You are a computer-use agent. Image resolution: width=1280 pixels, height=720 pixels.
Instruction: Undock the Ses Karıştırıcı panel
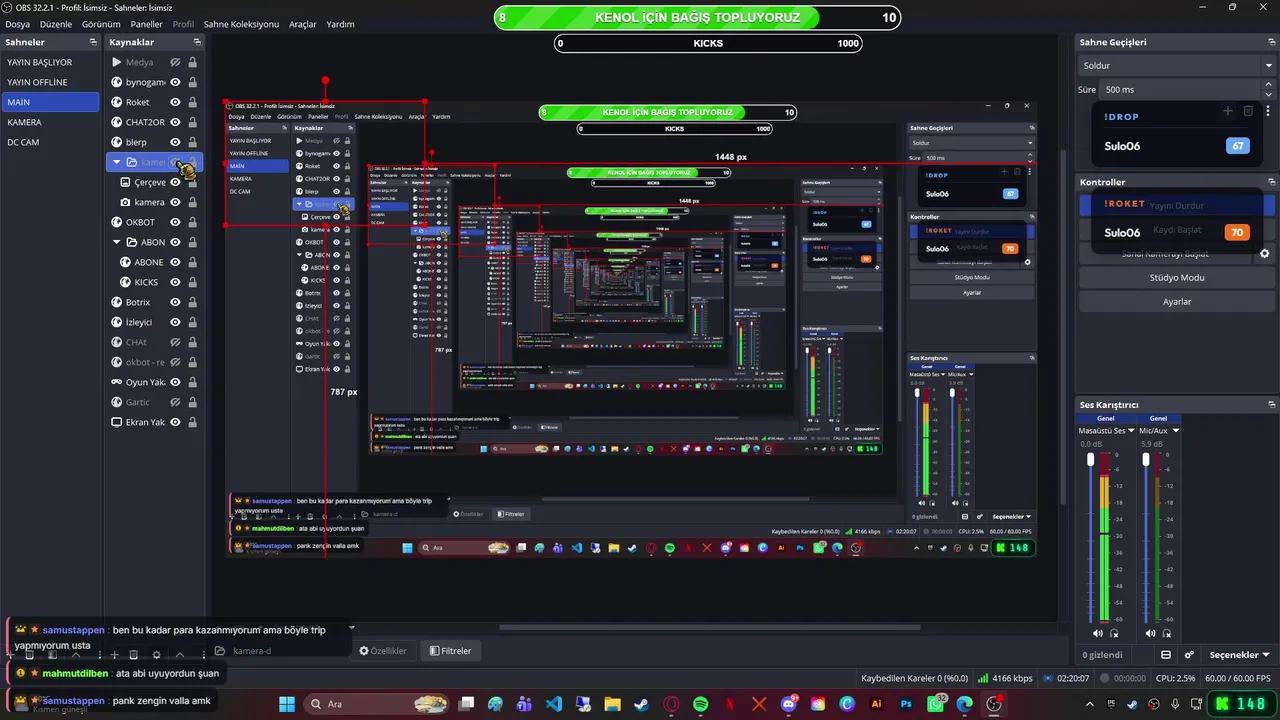[1271, 405]
